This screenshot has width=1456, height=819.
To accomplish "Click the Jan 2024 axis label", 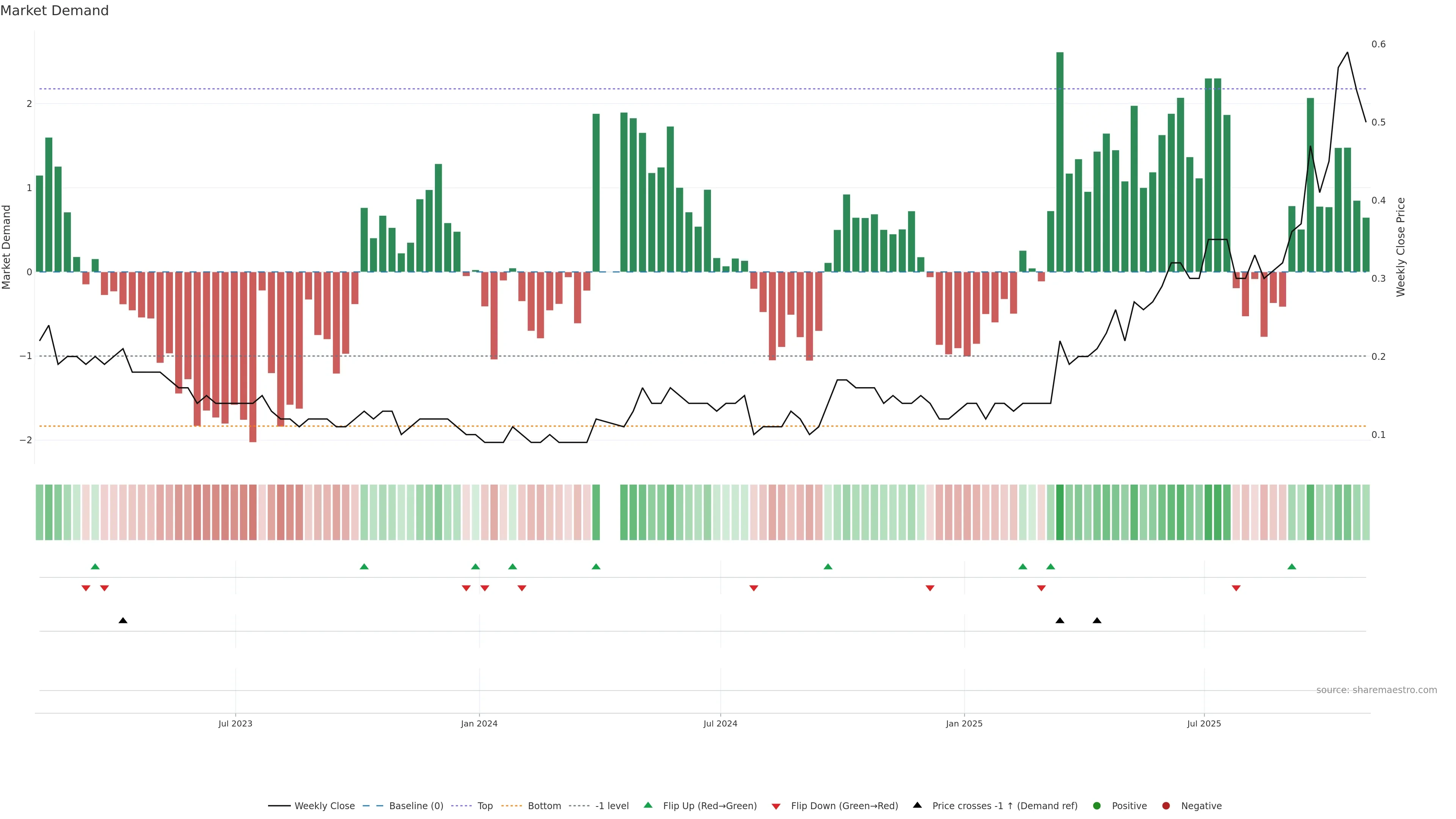I will [479, 724].
